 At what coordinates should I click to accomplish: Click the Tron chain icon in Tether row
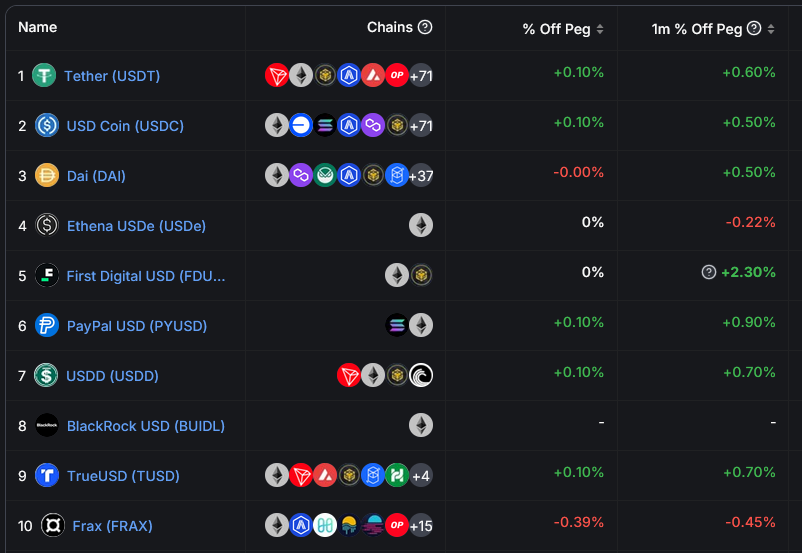tap(277, 76)
